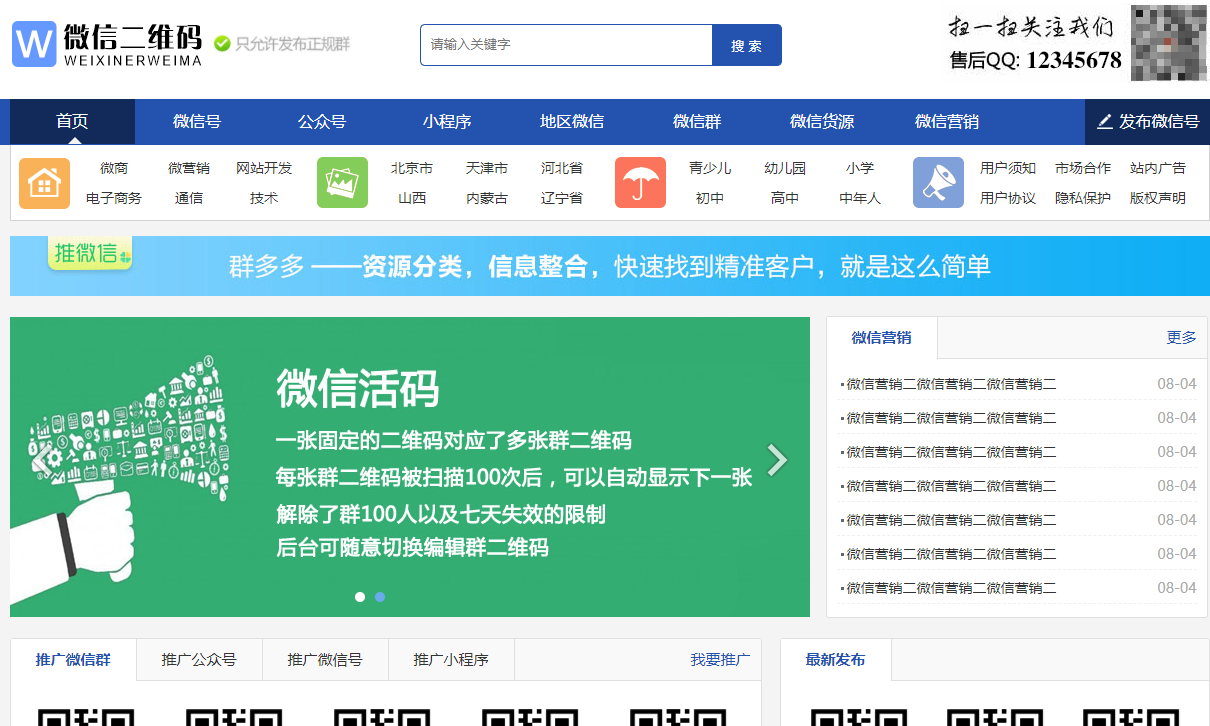Open the 通信 category link
The height and width of the screenshot is (726, 1210).
(189, 198)
